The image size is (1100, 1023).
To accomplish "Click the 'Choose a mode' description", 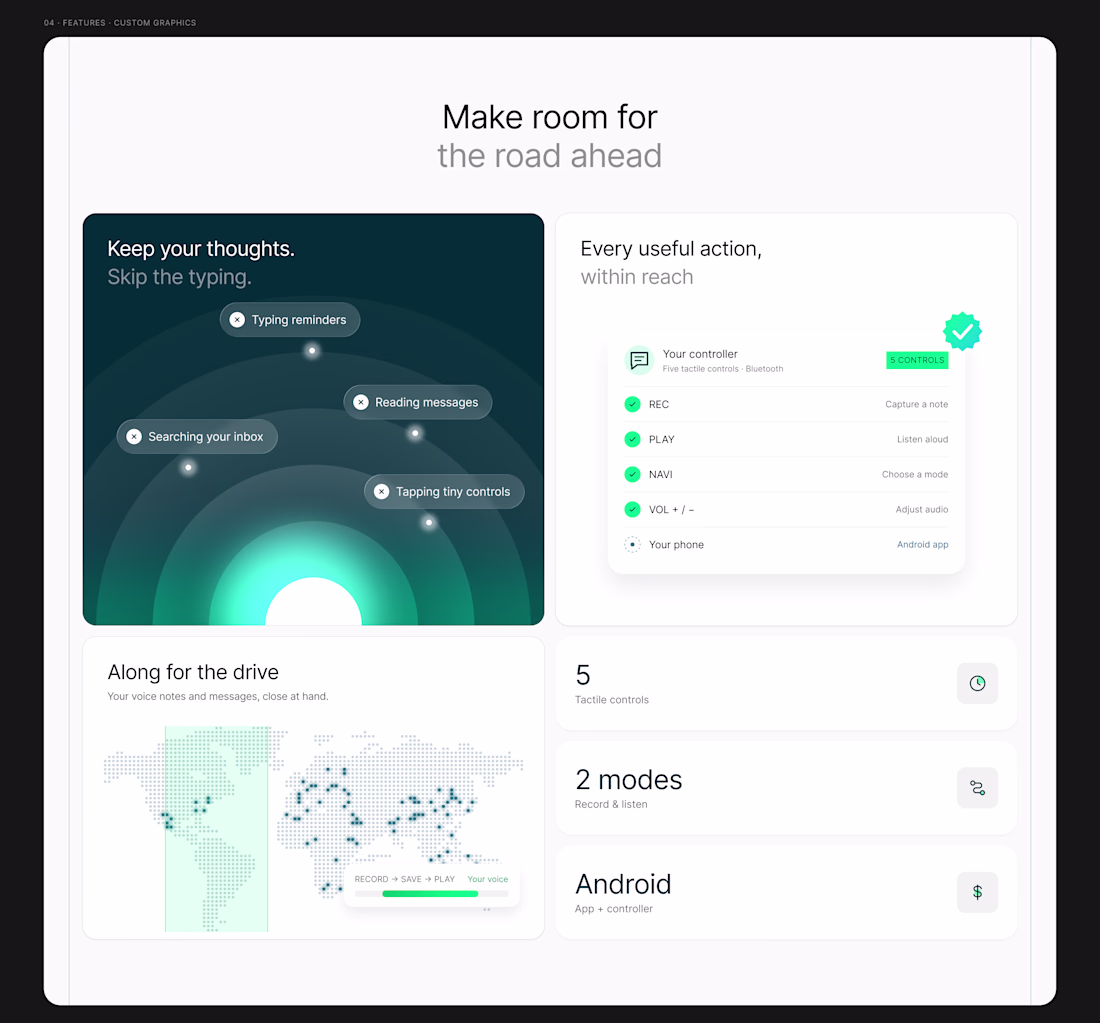I will coord(915,474).
